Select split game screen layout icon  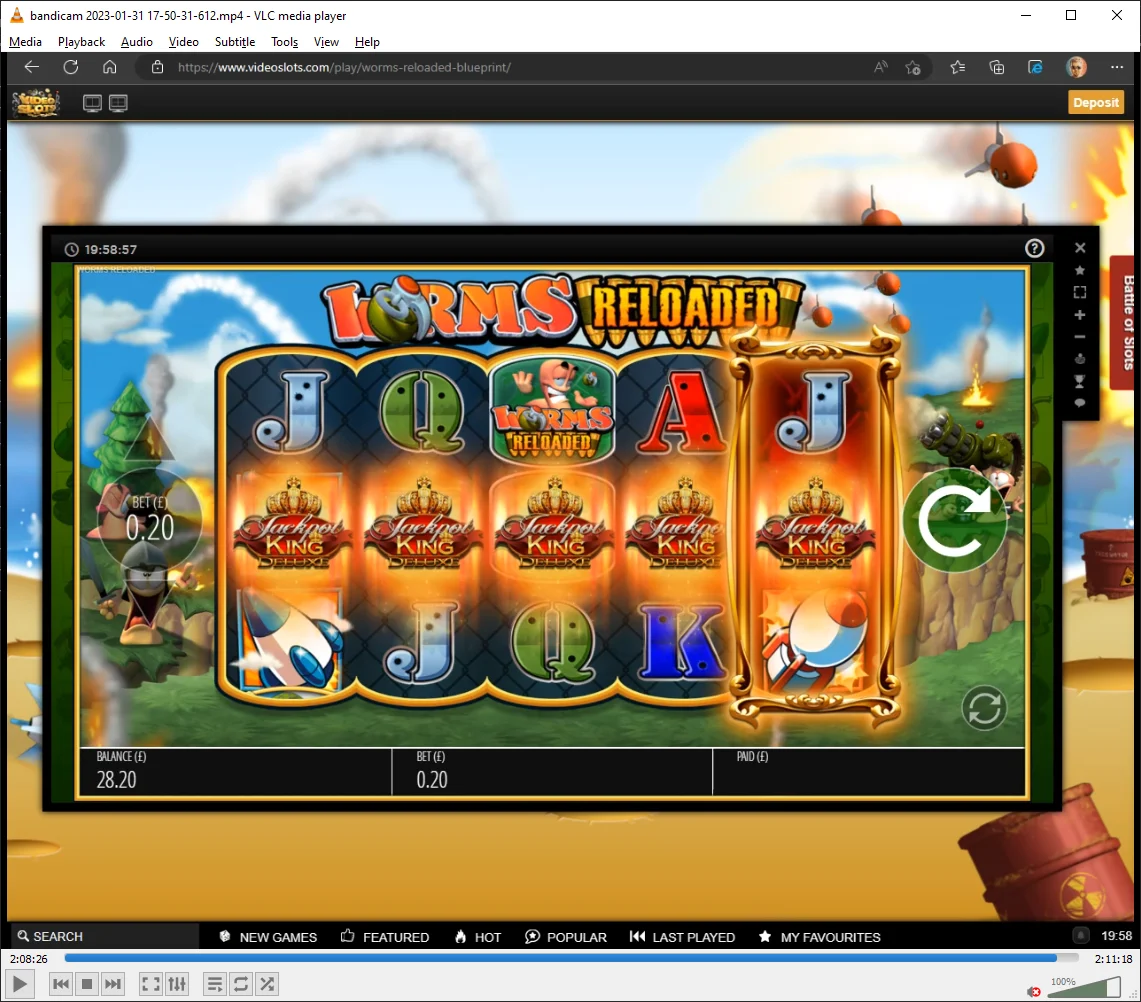click(x=118, y=103)
